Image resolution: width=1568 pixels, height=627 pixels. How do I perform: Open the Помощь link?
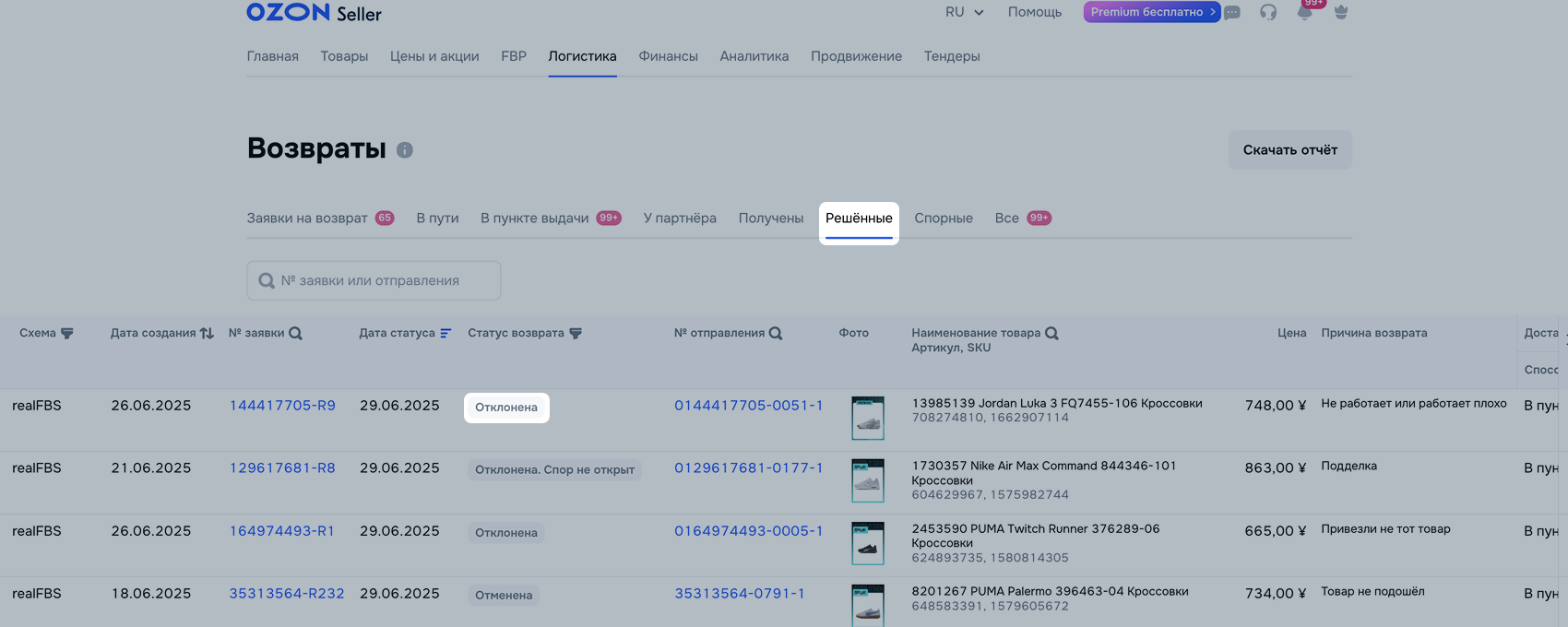[x=1035, y=12]
